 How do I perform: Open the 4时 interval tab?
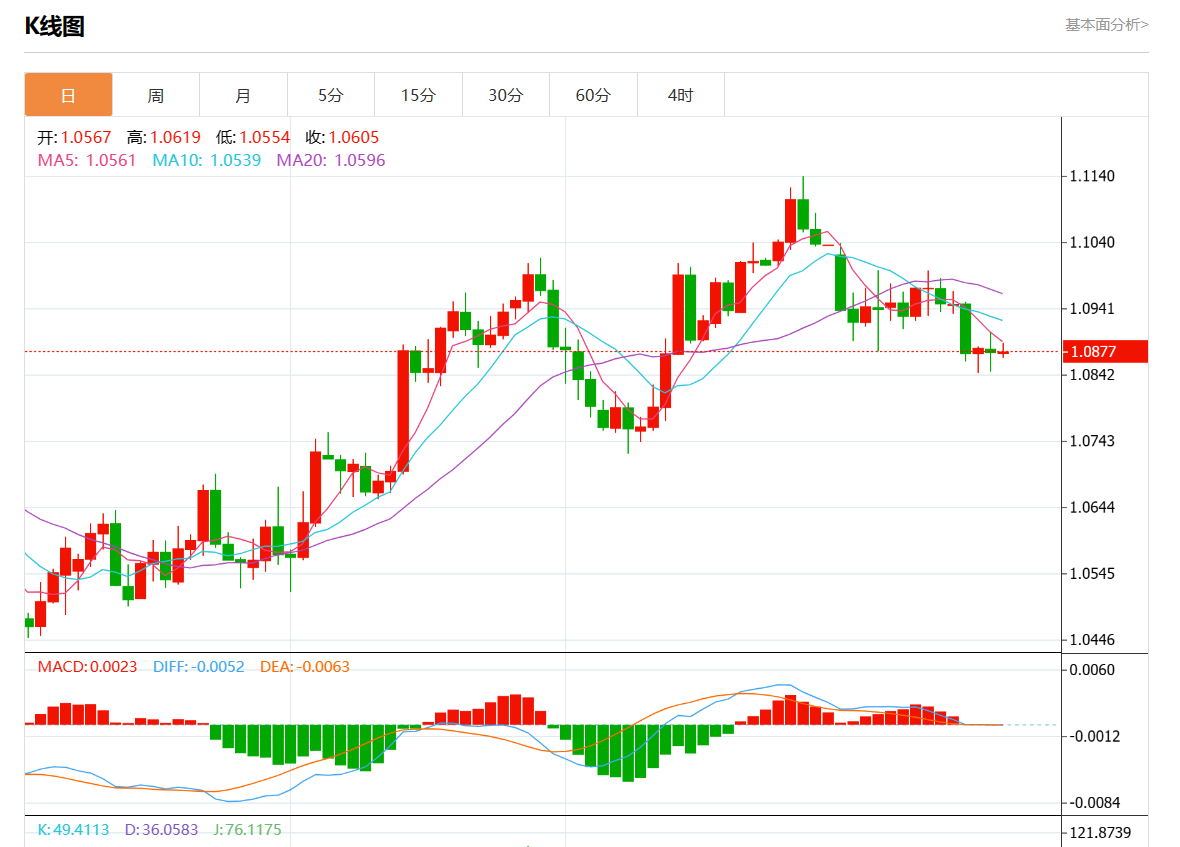point(680,95)
